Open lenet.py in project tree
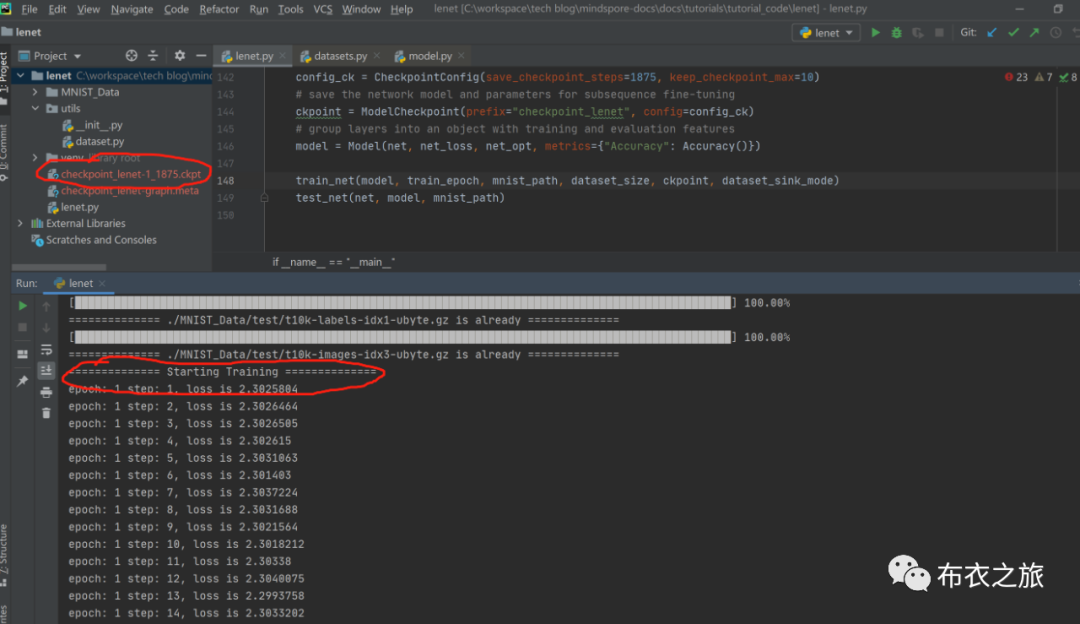 79,207
